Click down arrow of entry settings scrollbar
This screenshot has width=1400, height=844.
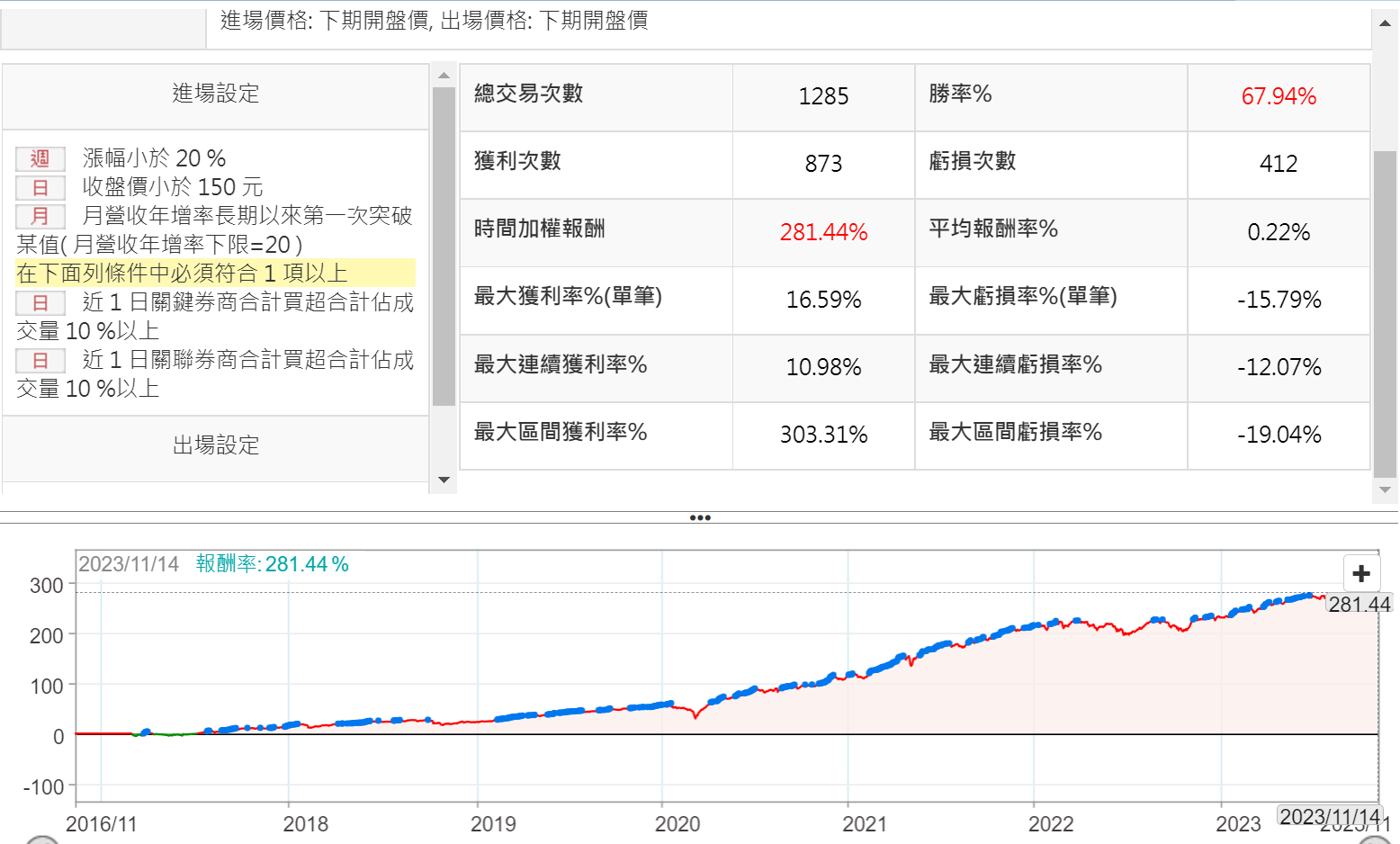click(444, 480)
